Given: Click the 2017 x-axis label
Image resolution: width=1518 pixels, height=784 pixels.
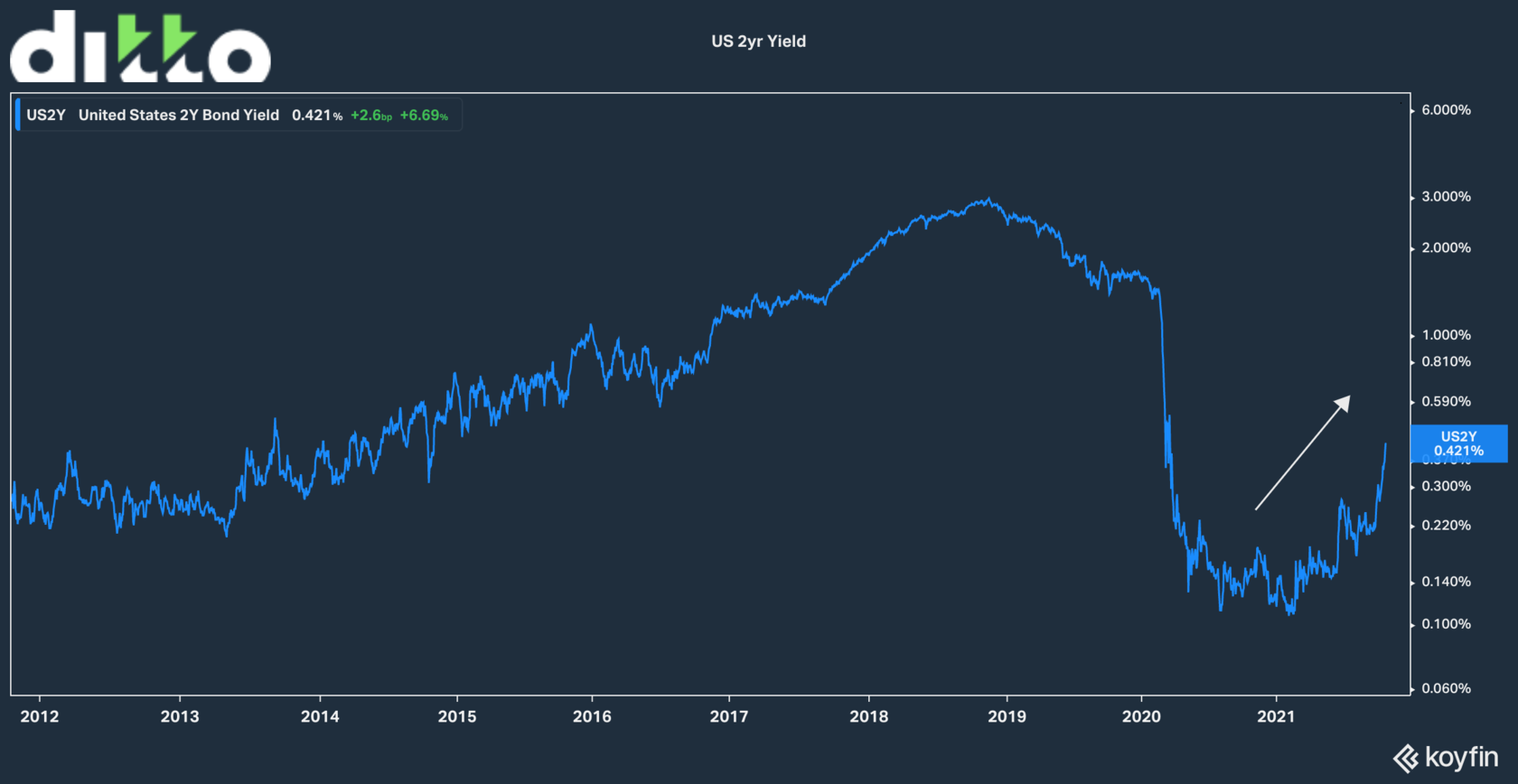Looking at the screenshot, I should 729,716.
